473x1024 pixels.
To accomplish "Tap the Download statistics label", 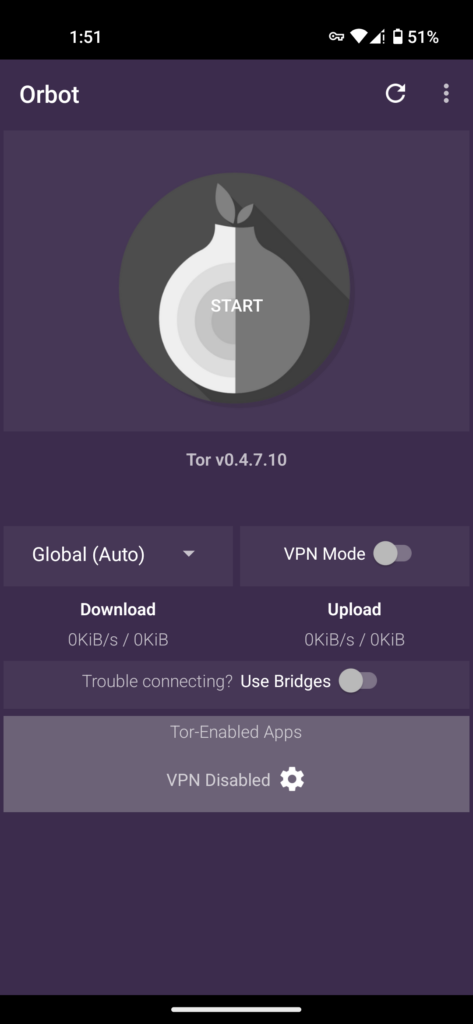I will 118,609.
